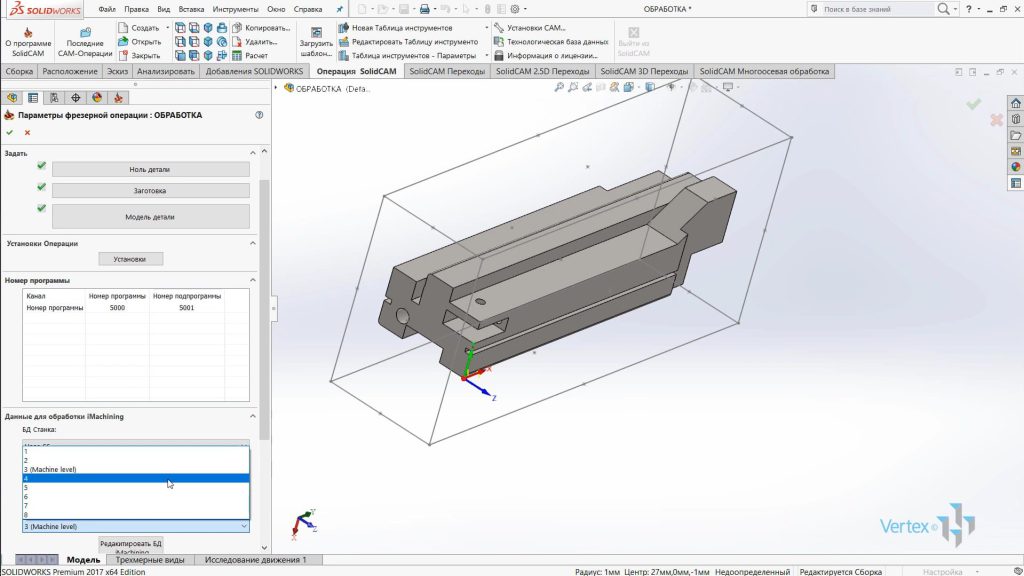Switch to the SolidCAM 2.5D Переходы tab
Screen dimensions: 1024x576
[x=542, y=71]
